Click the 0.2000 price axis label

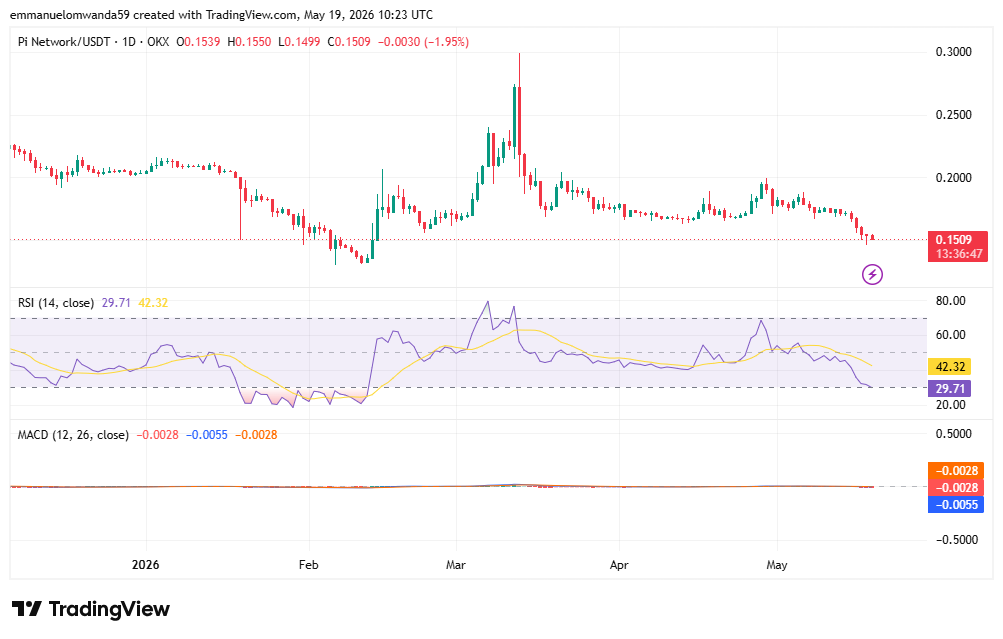coord(953,178)
